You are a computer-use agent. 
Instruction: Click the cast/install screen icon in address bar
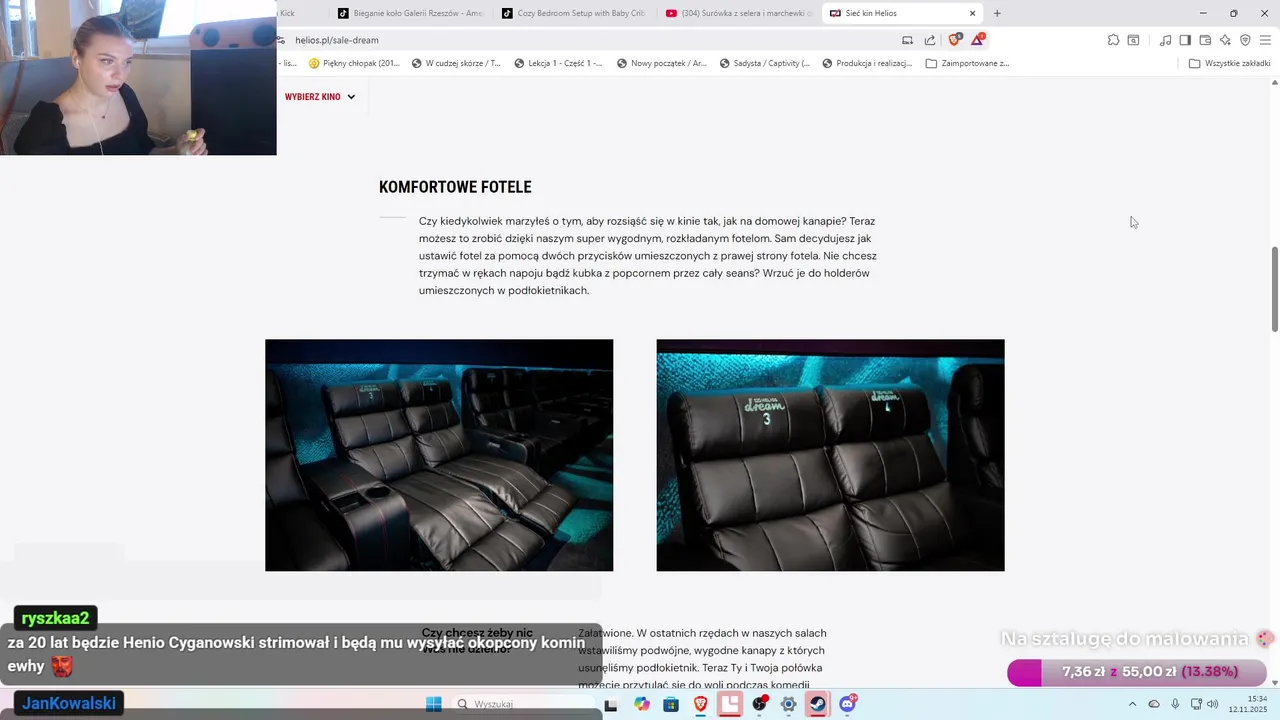[908, 40]
